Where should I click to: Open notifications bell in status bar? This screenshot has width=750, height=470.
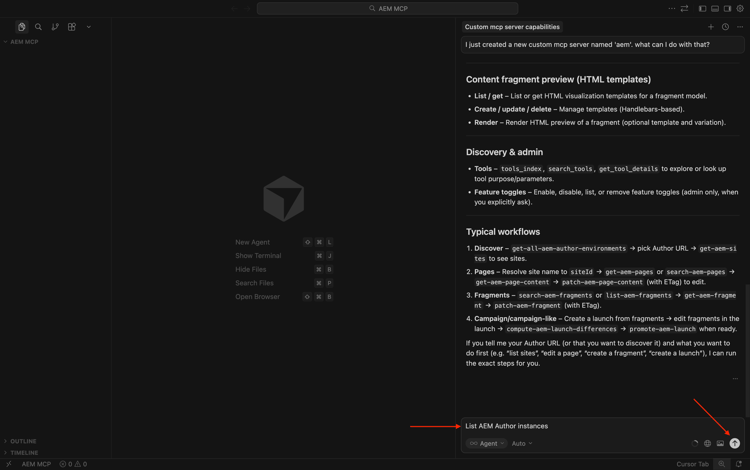[739, 464]
